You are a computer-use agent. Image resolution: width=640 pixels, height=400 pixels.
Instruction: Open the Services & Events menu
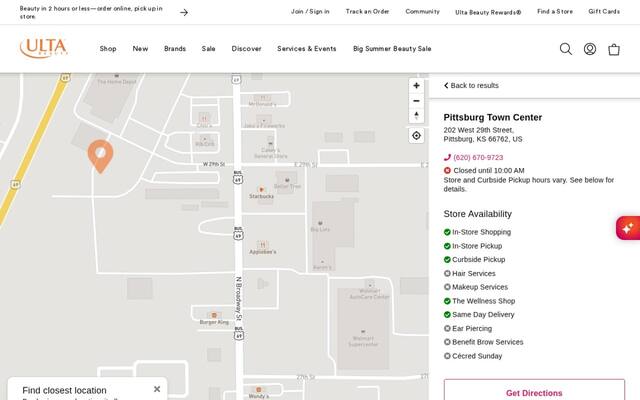307,49
